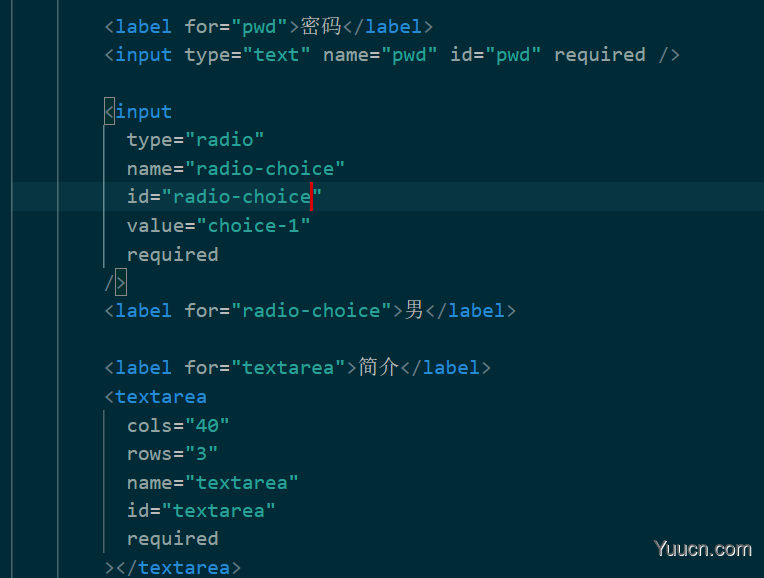
Task: Click the type="radio" attribute line
Action: (x=195, y=140)
